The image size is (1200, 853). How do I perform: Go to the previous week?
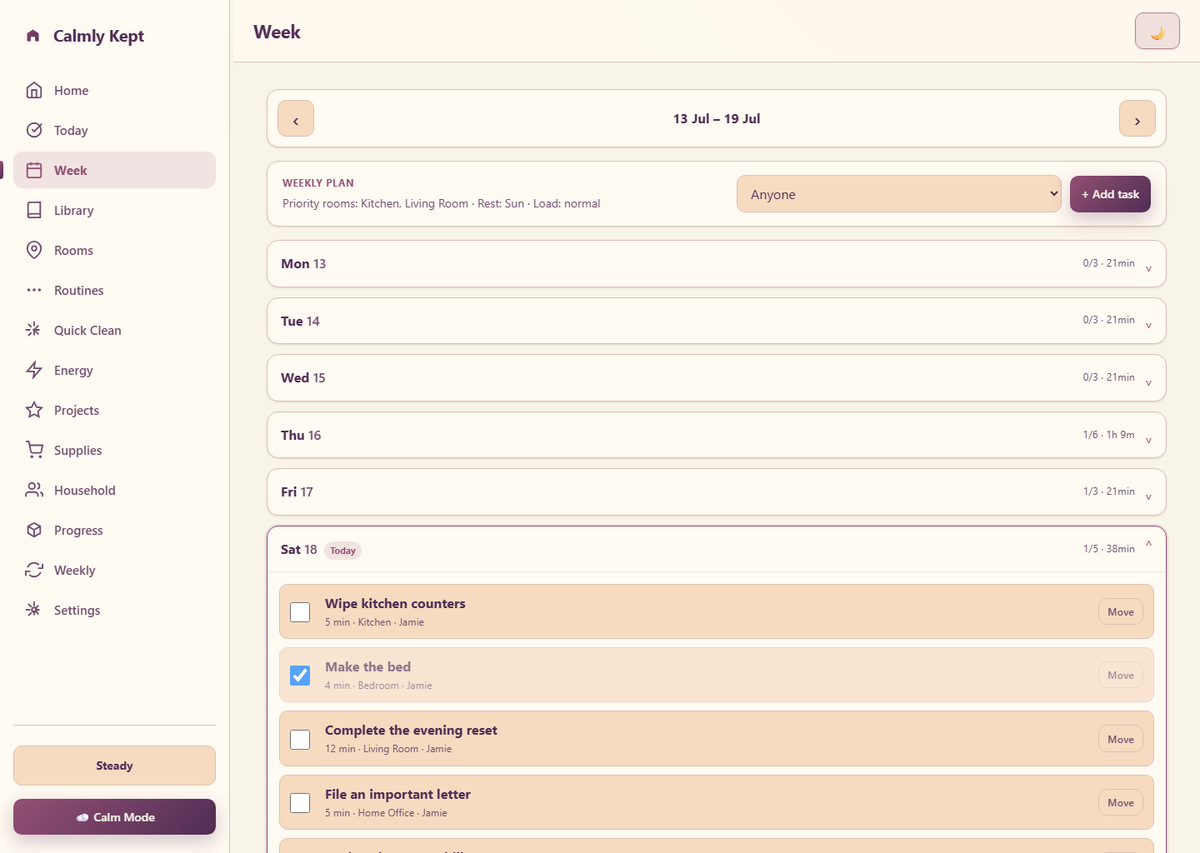(x=296, y=119)
